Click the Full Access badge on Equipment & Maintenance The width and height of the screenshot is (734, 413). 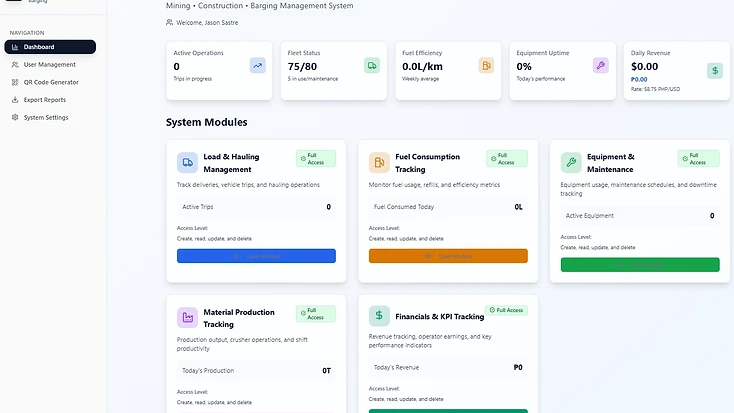(698, 159)
